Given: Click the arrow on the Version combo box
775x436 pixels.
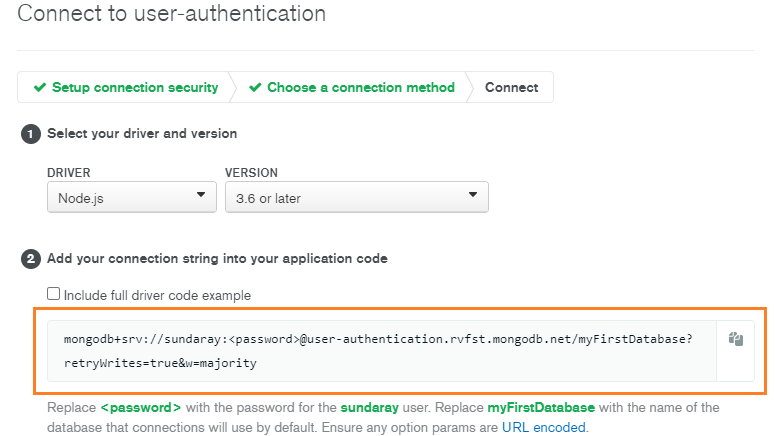Looking at the screenshot, I should pos(472,196).
